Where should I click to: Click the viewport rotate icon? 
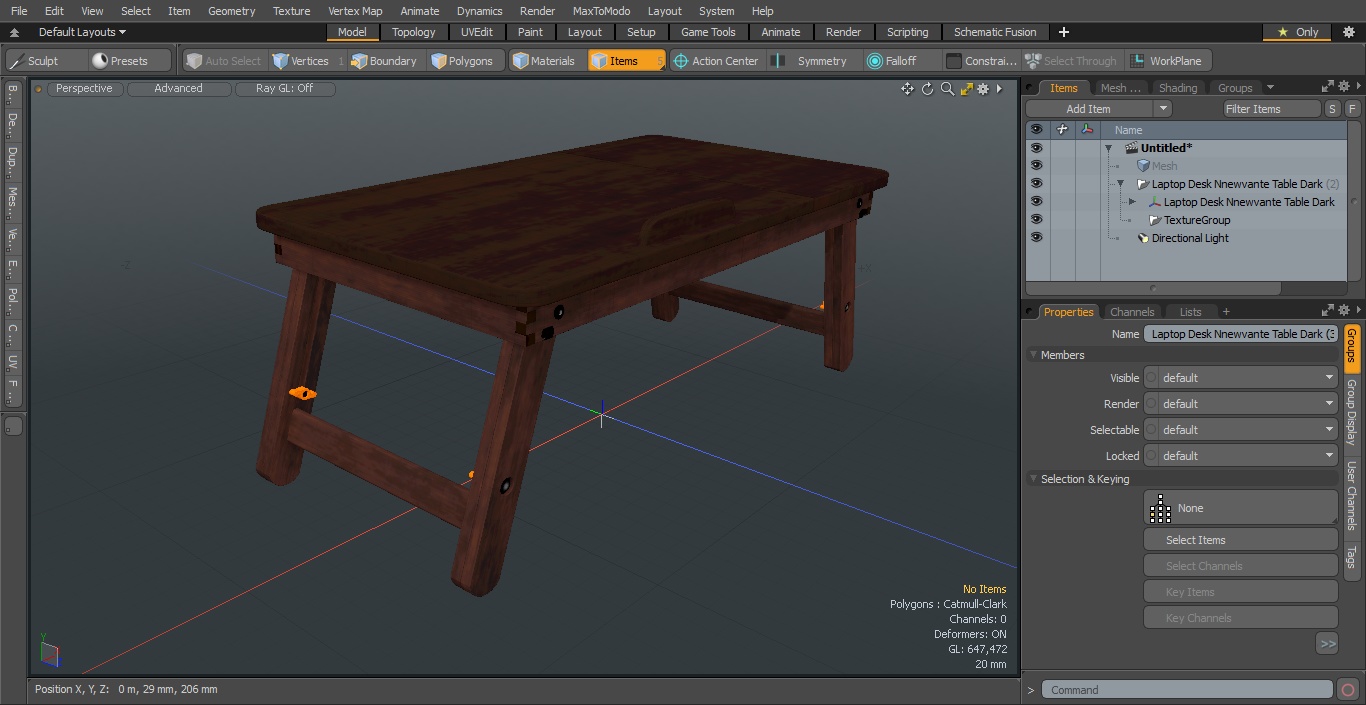927,89
